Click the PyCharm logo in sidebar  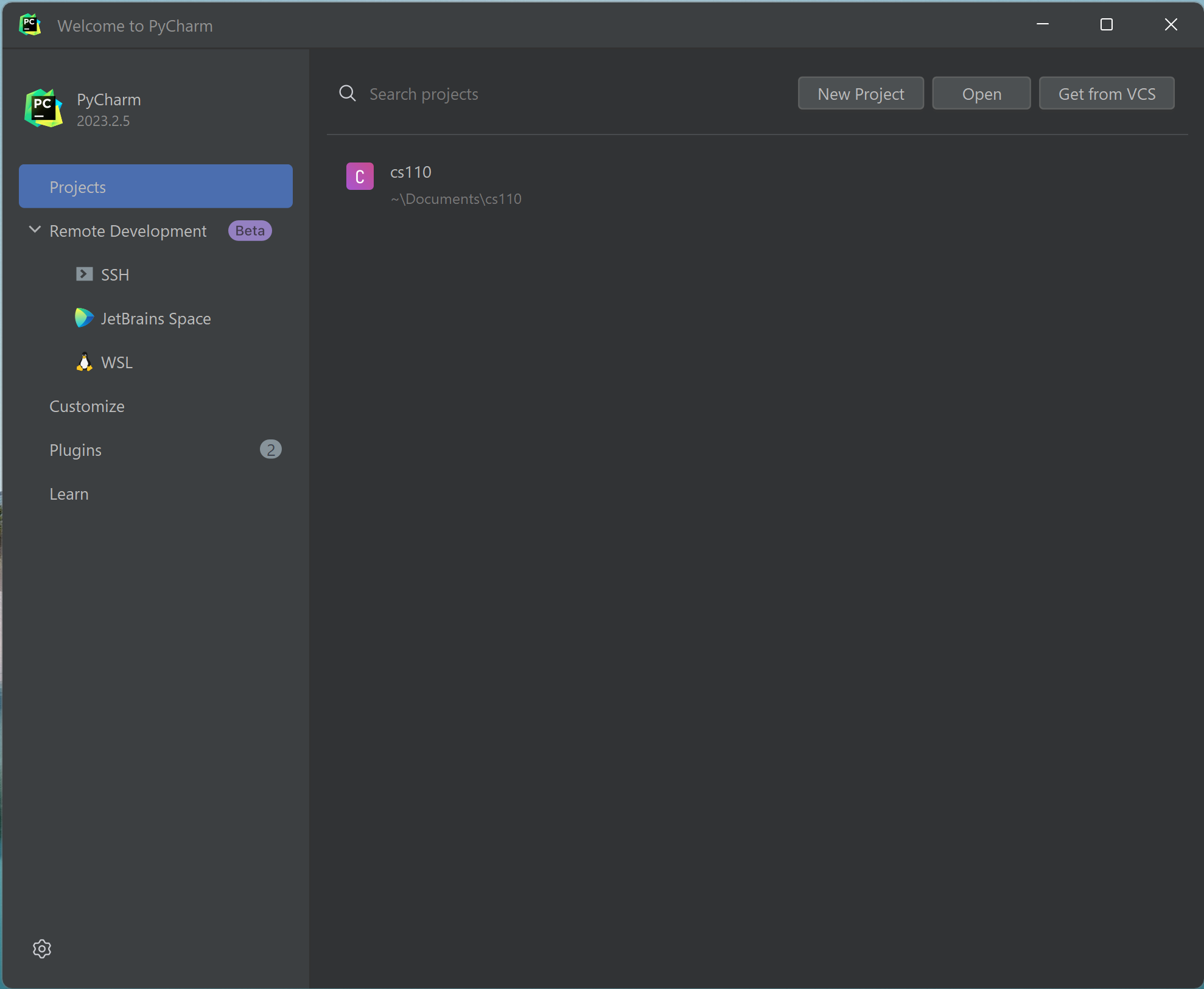tap(44, 108)
